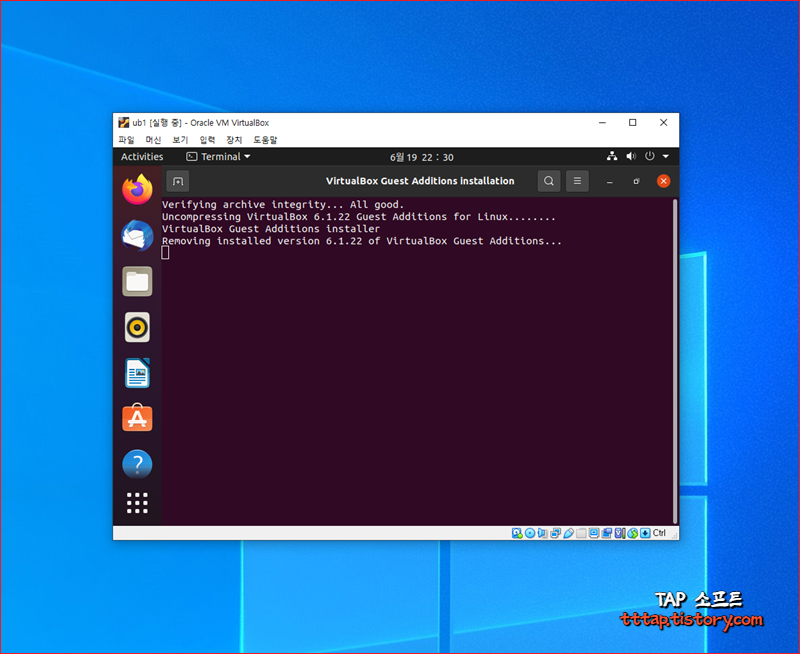Click the mouse integration status icon
The image size is (800, 654).
(x=633, y=533)
